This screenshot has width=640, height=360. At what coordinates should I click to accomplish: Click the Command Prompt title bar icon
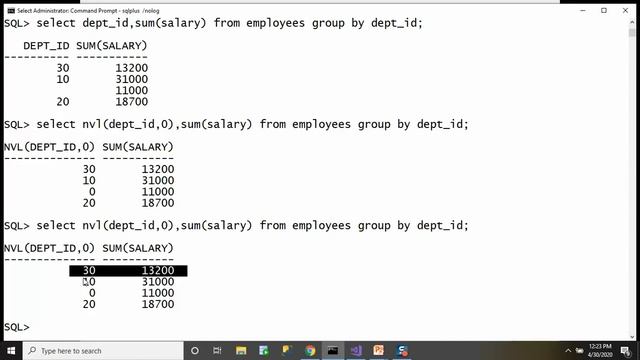[x=11, y=11]
